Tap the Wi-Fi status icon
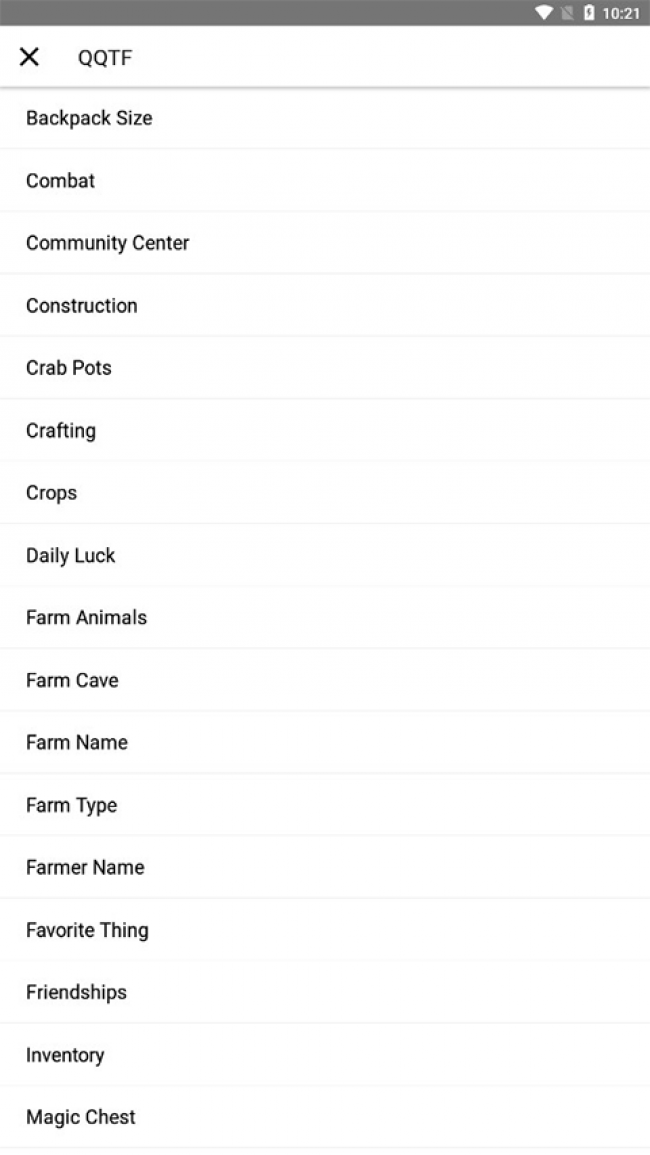 pos(543,13)
